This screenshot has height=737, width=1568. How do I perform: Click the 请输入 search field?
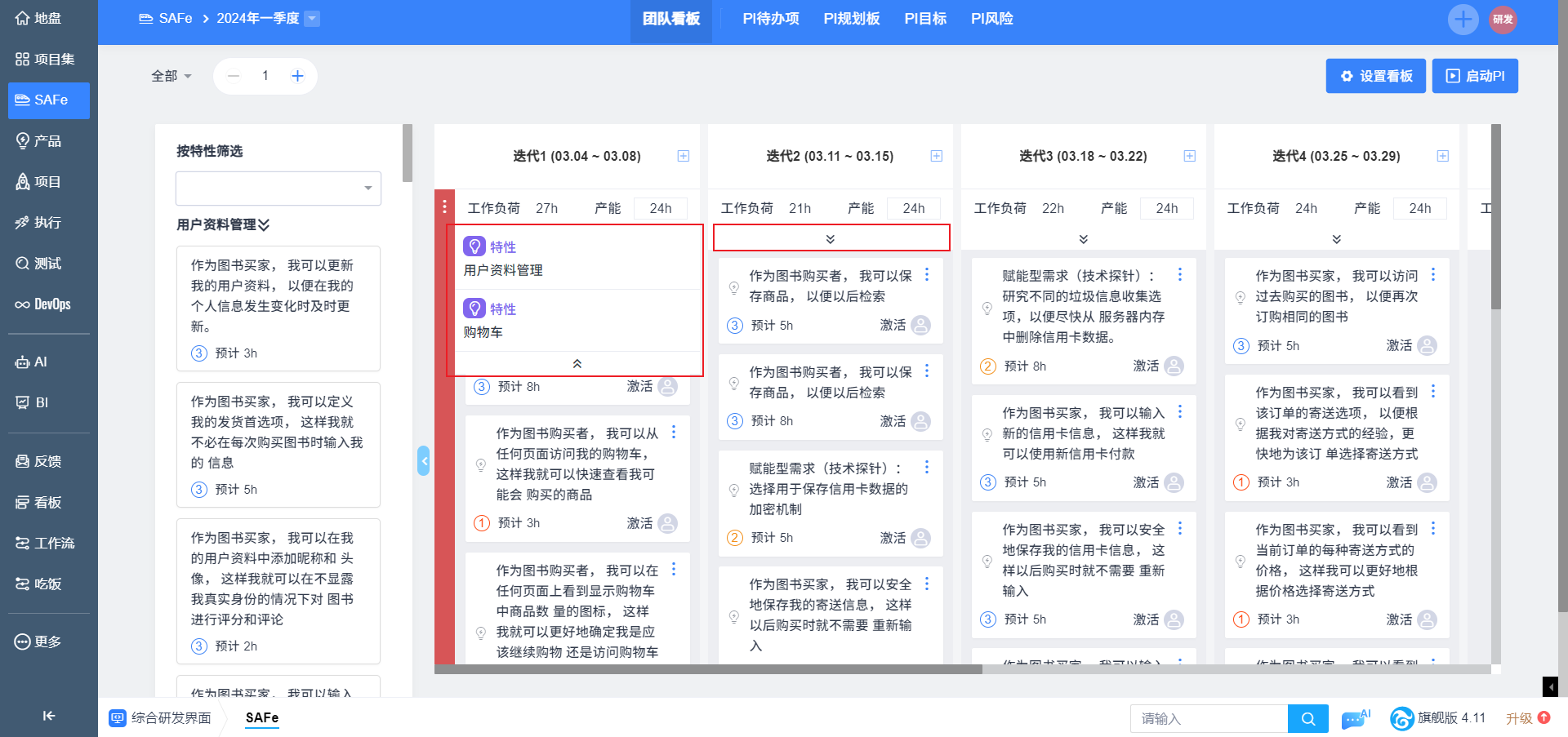[x=1208, y=719]
